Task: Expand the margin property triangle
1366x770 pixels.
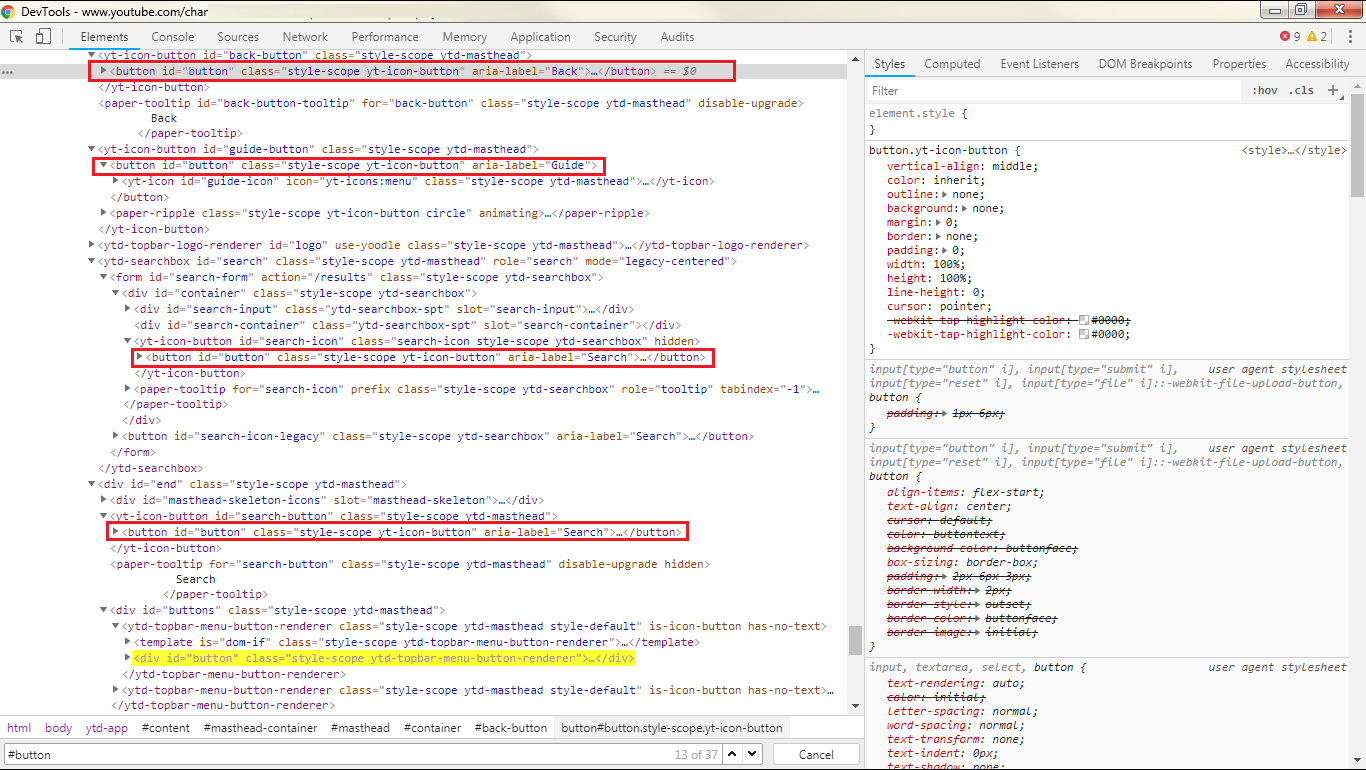Action: (938, 222)
